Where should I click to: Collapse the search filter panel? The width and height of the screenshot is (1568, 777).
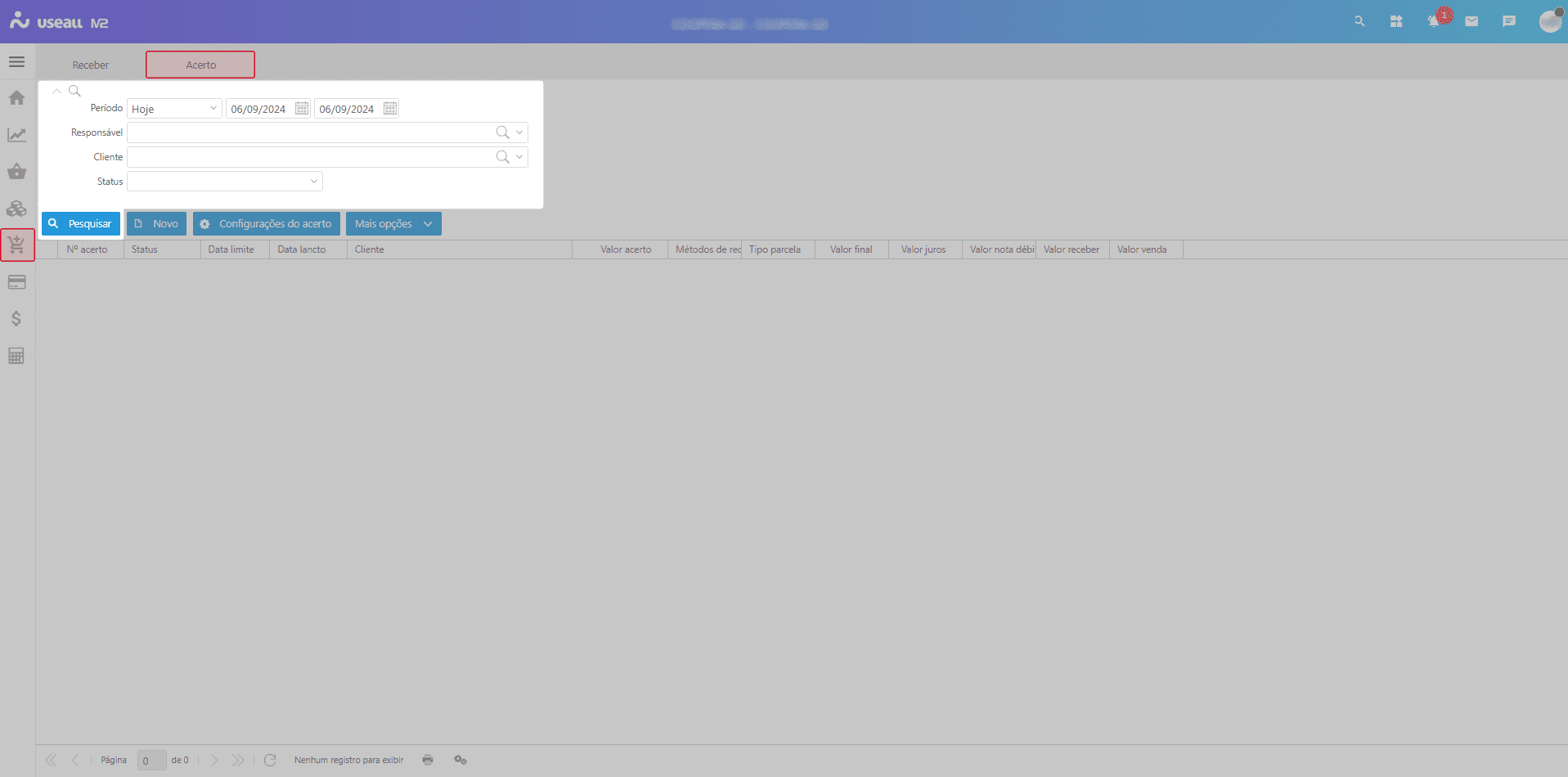(x=56, y=91)
